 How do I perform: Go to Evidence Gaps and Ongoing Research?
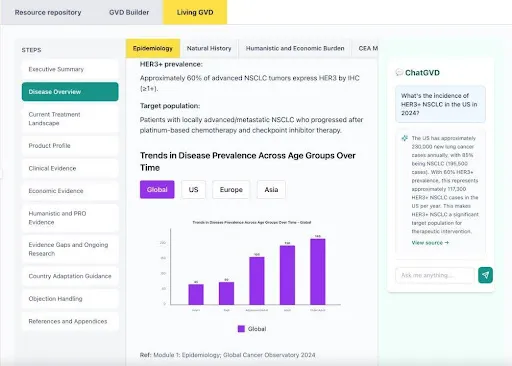coord(70,249)
